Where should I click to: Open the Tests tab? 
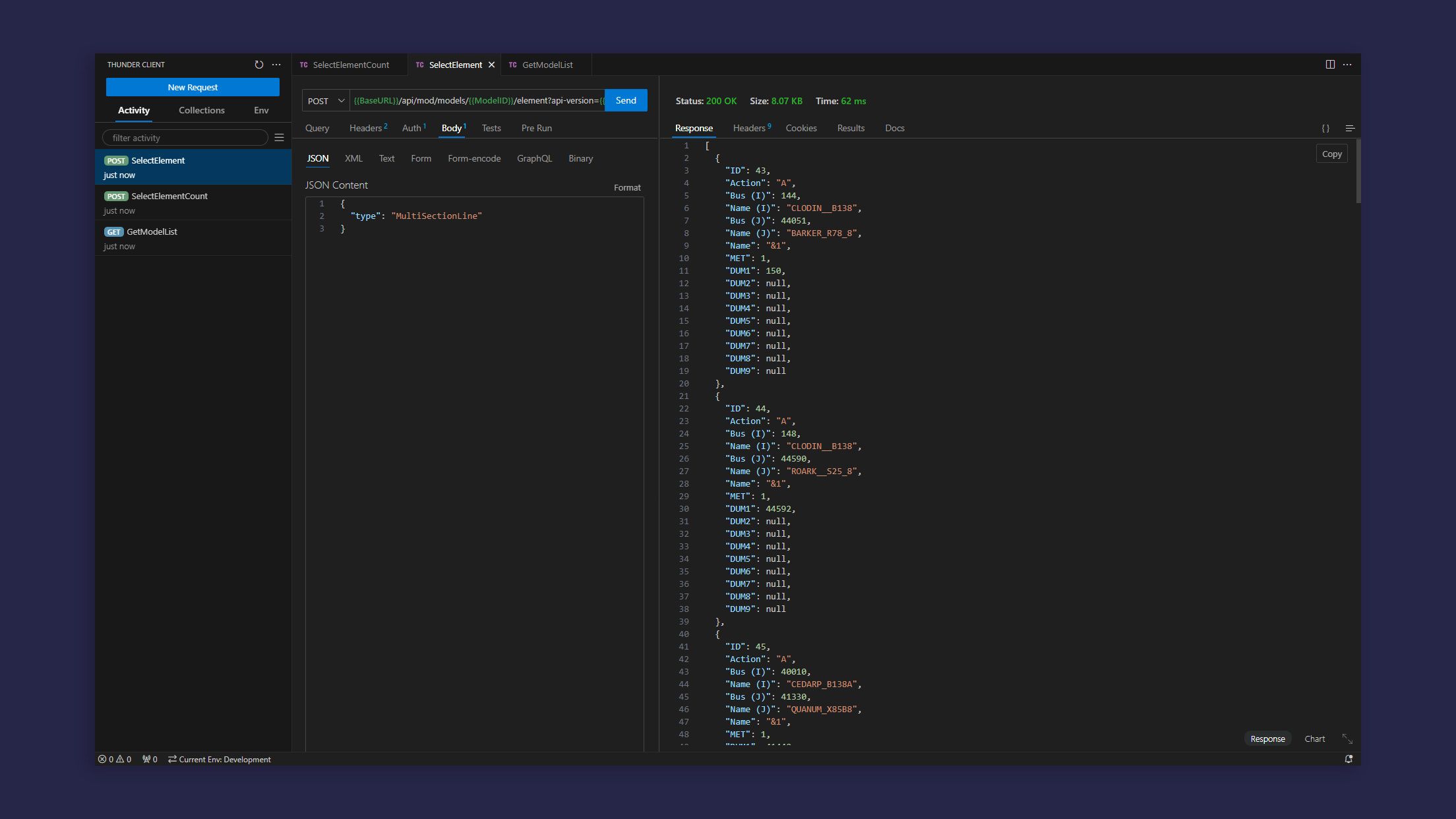[x=491, y=128]
